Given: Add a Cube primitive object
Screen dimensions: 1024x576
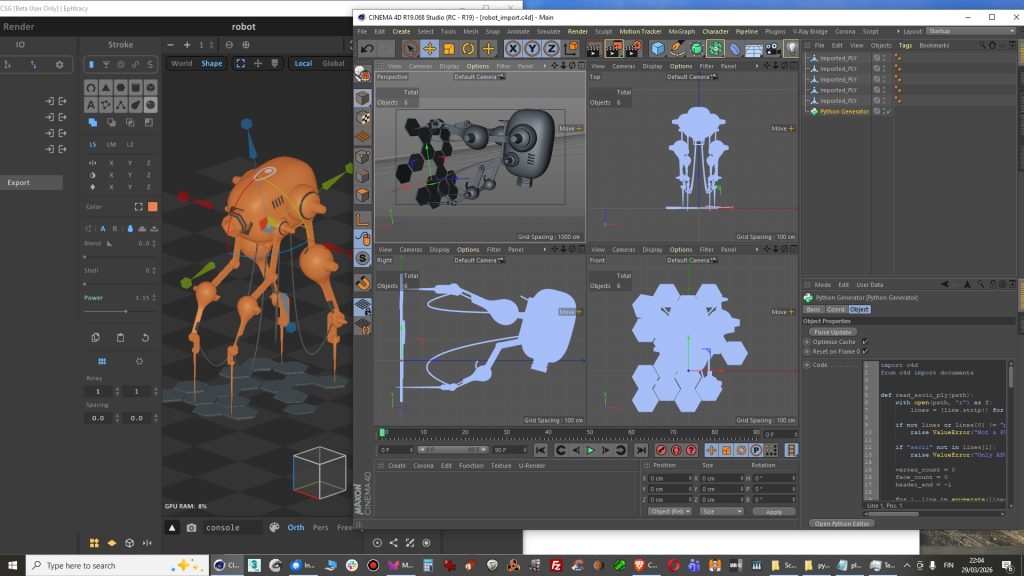Looking at the screenshot, I should point(657,48).
